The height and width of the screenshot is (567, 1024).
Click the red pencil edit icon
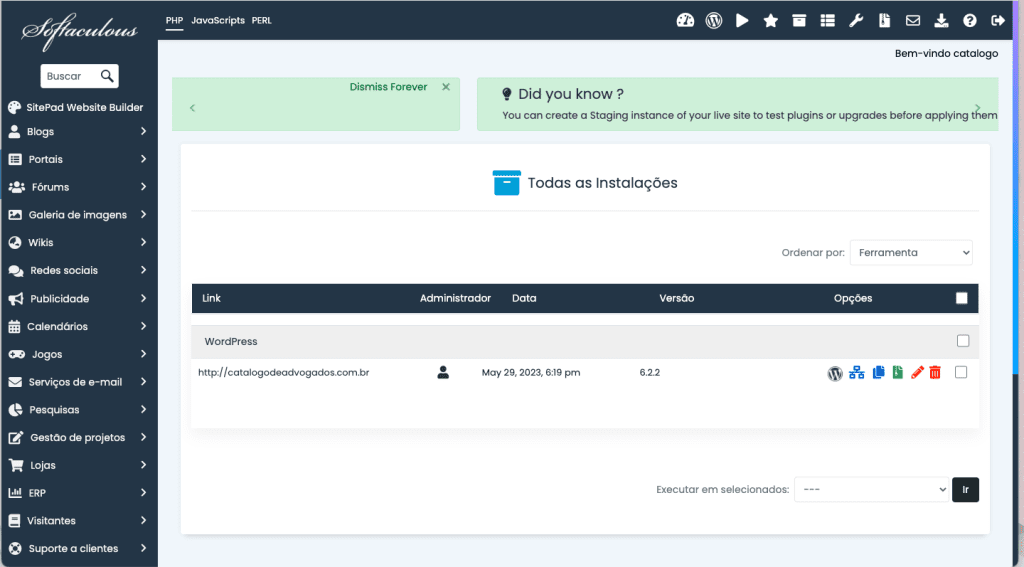[917, 372]
